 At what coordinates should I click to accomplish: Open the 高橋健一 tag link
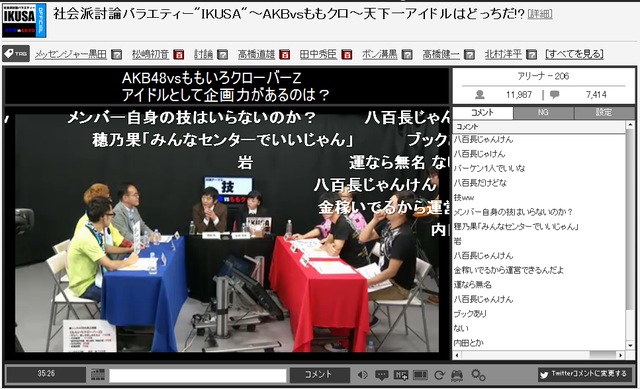(x=441, y=54)
